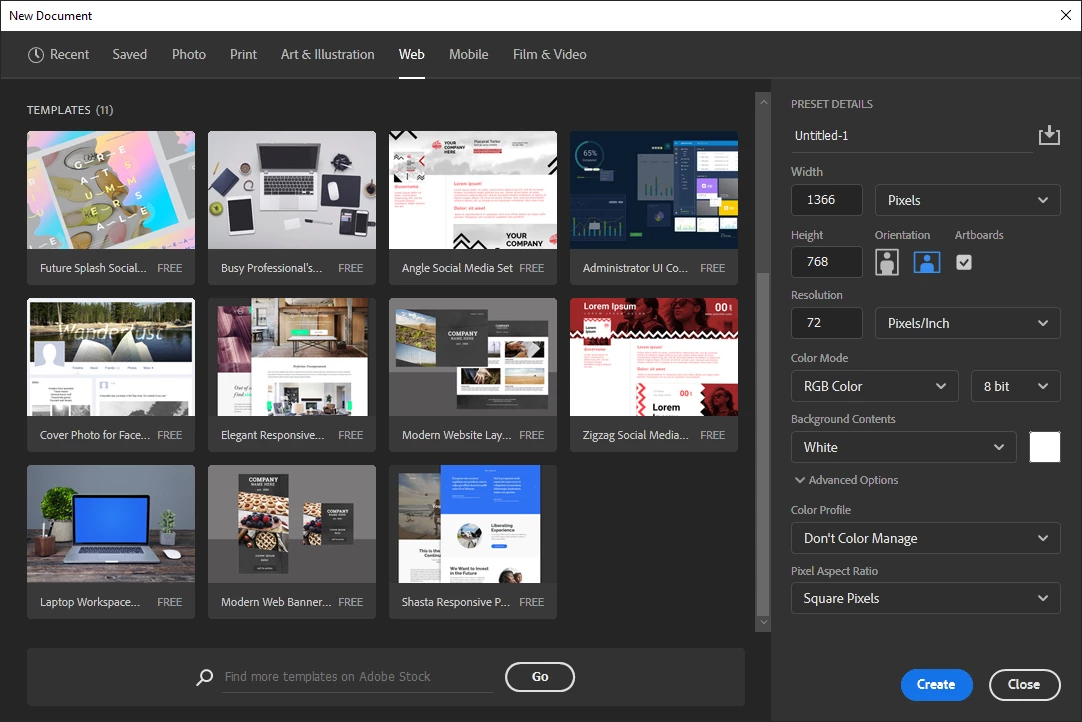
Task: Click the Create button
Action: [x=936, y=685]
